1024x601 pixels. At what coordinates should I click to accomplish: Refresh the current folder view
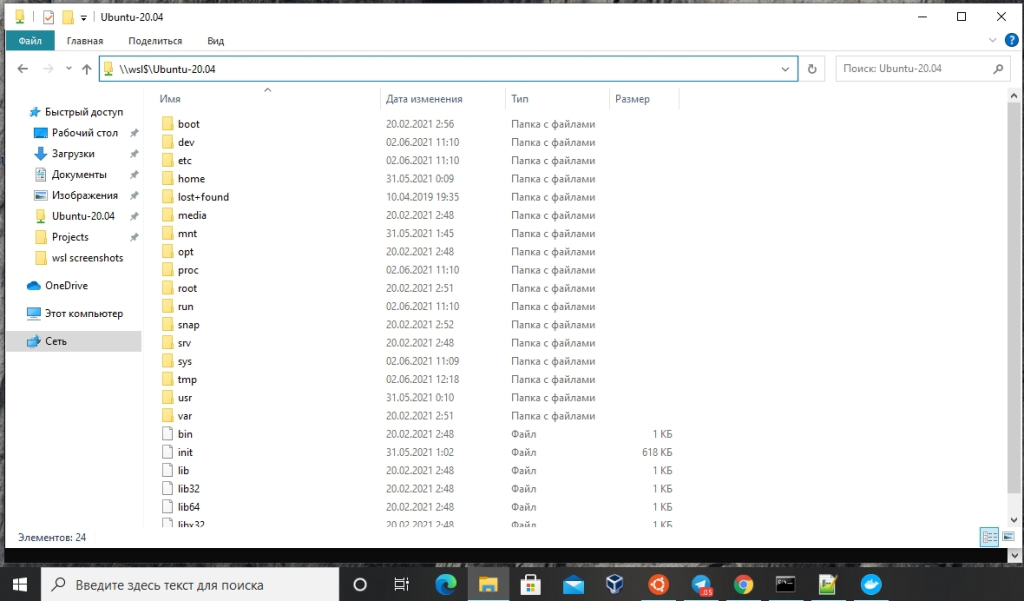pyautogui.click(x=812, y=69)
